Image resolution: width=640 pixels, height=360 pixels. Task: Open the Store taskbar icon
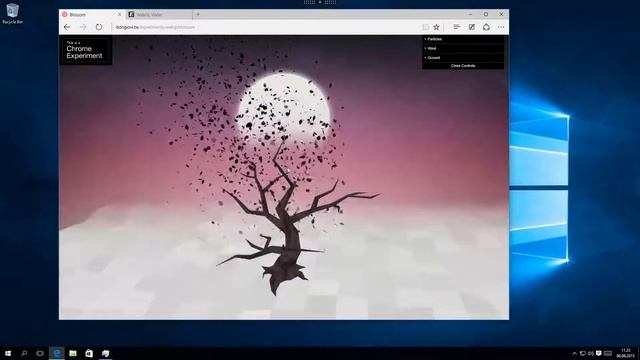tap(89, 353)
